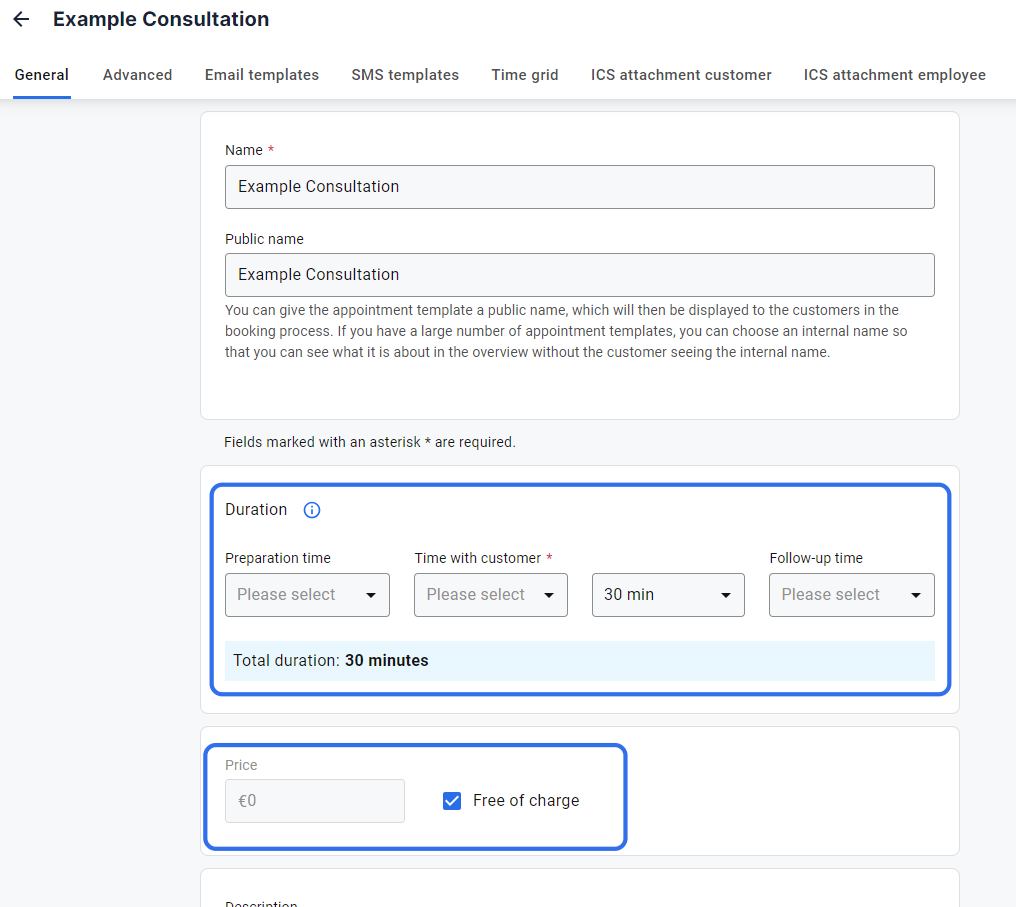The image size is (1016, 907).
Task: Open the Time grid tab
Action: [525, 75]
